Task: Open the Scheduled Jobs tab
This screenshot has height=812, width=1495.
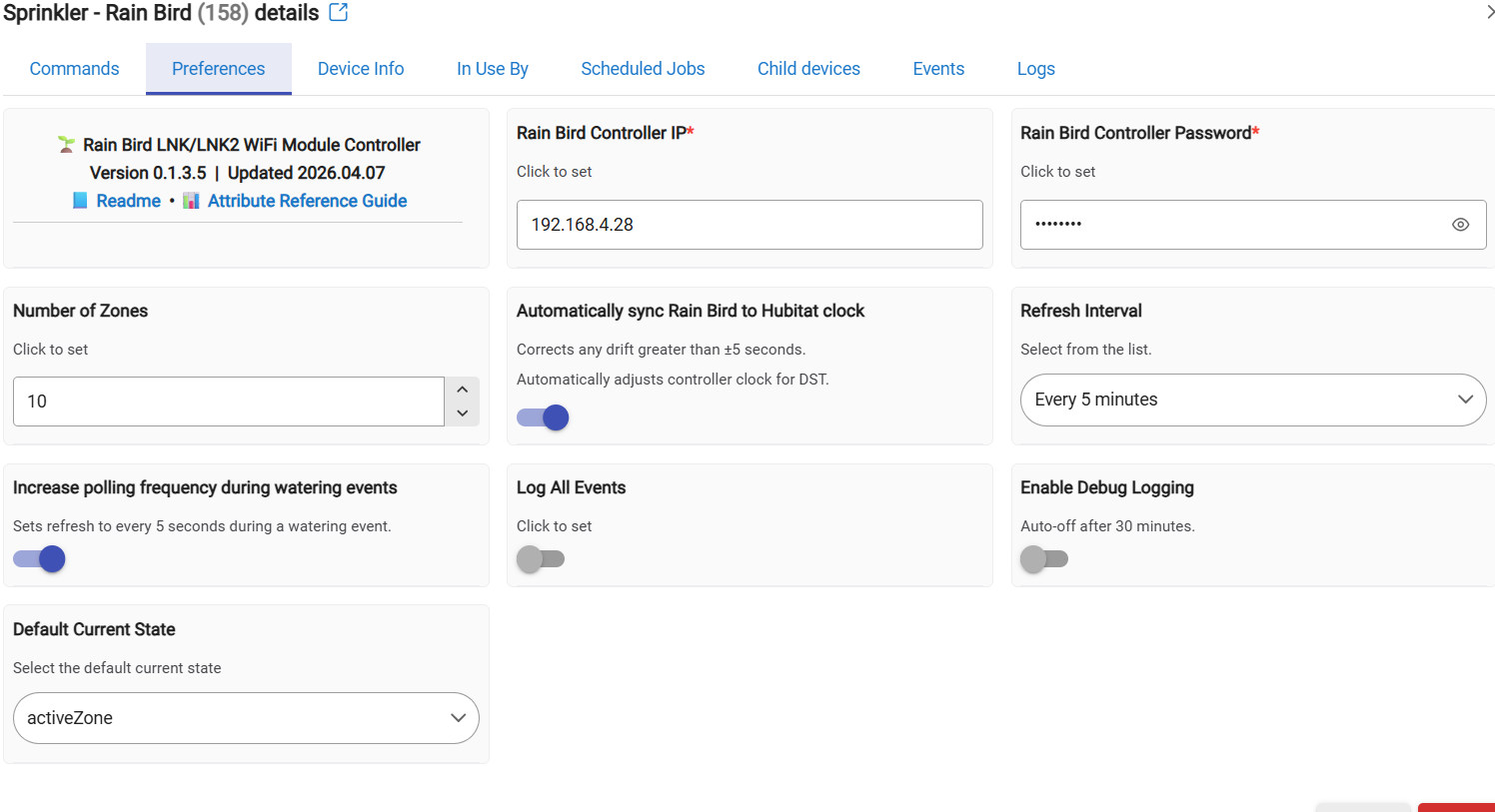Action: click(643, 69)
